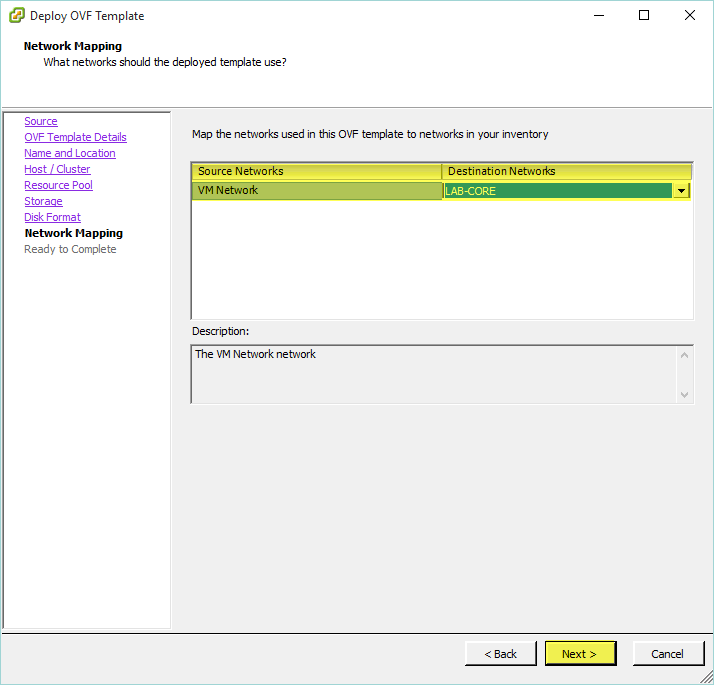This screenshot has height=685, width=714.
Task: Click the Destination Networks column header
Action: [x=566, y=171]
